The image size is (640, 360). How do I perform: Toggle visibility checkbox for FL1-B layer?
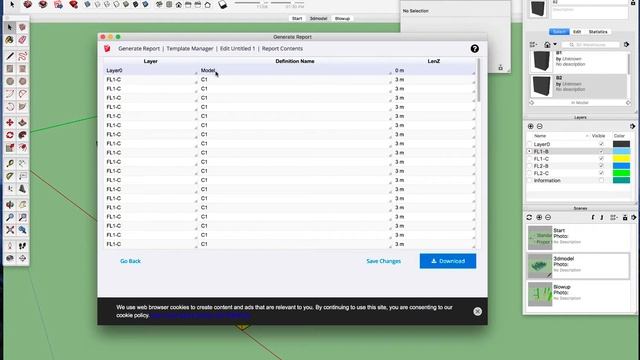click(601, 151)
